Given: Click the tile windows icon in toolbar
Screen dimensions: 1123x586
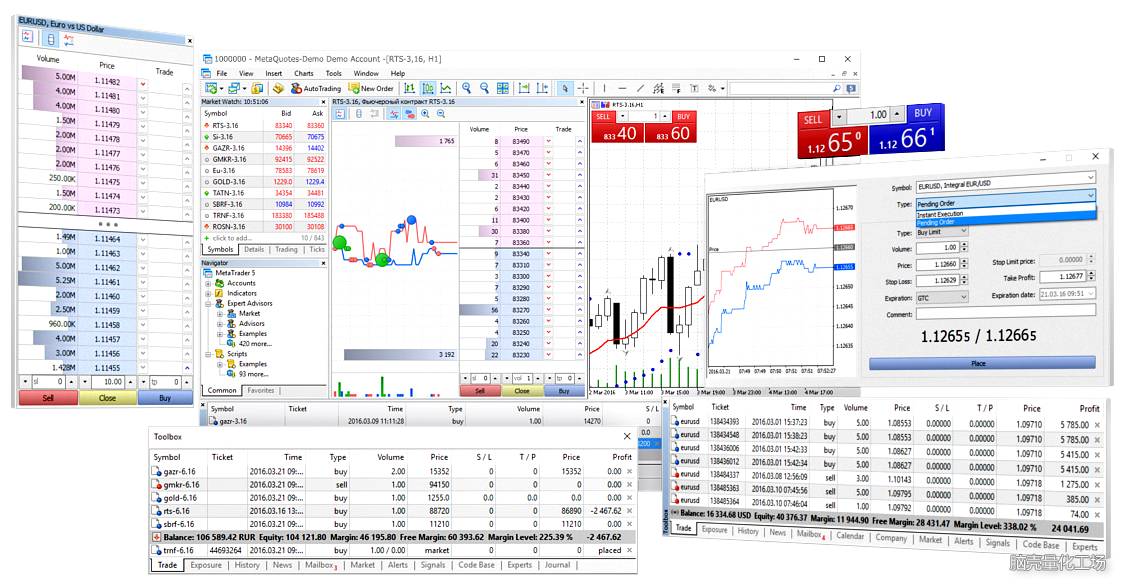Looking at the screenshot, I should click(503, 88).
